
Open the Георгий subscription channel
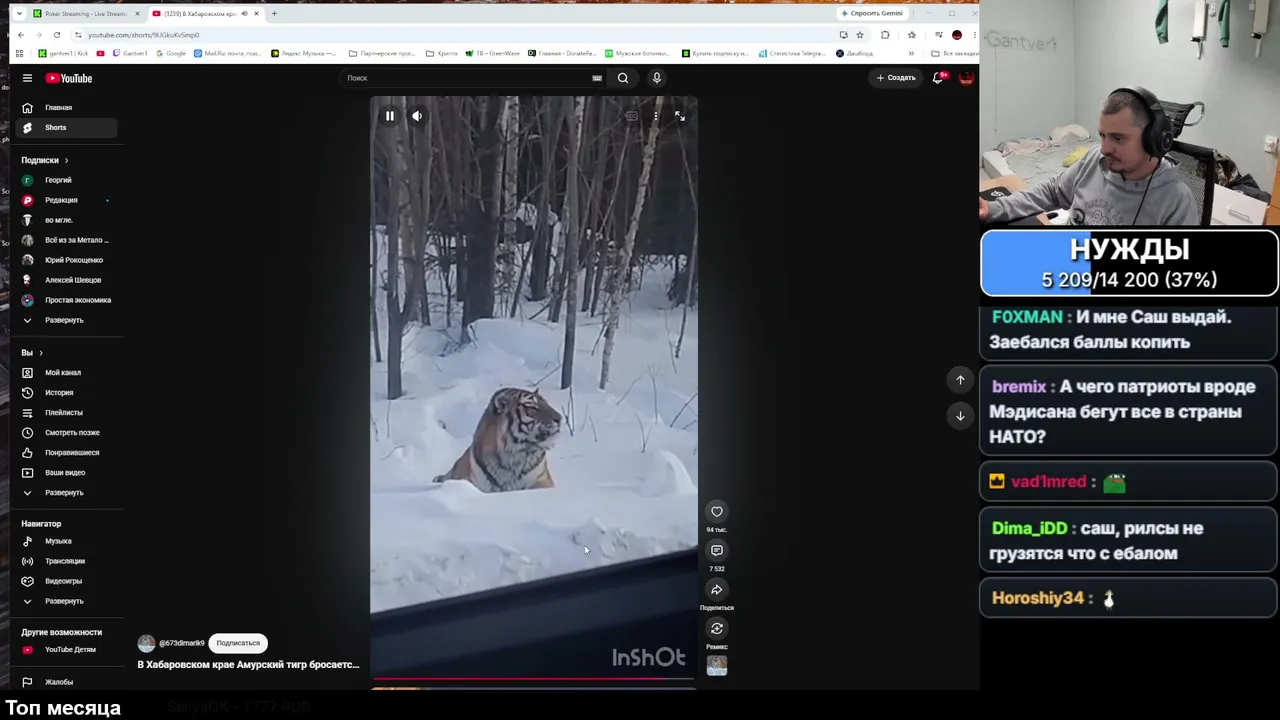pos(67,180)
